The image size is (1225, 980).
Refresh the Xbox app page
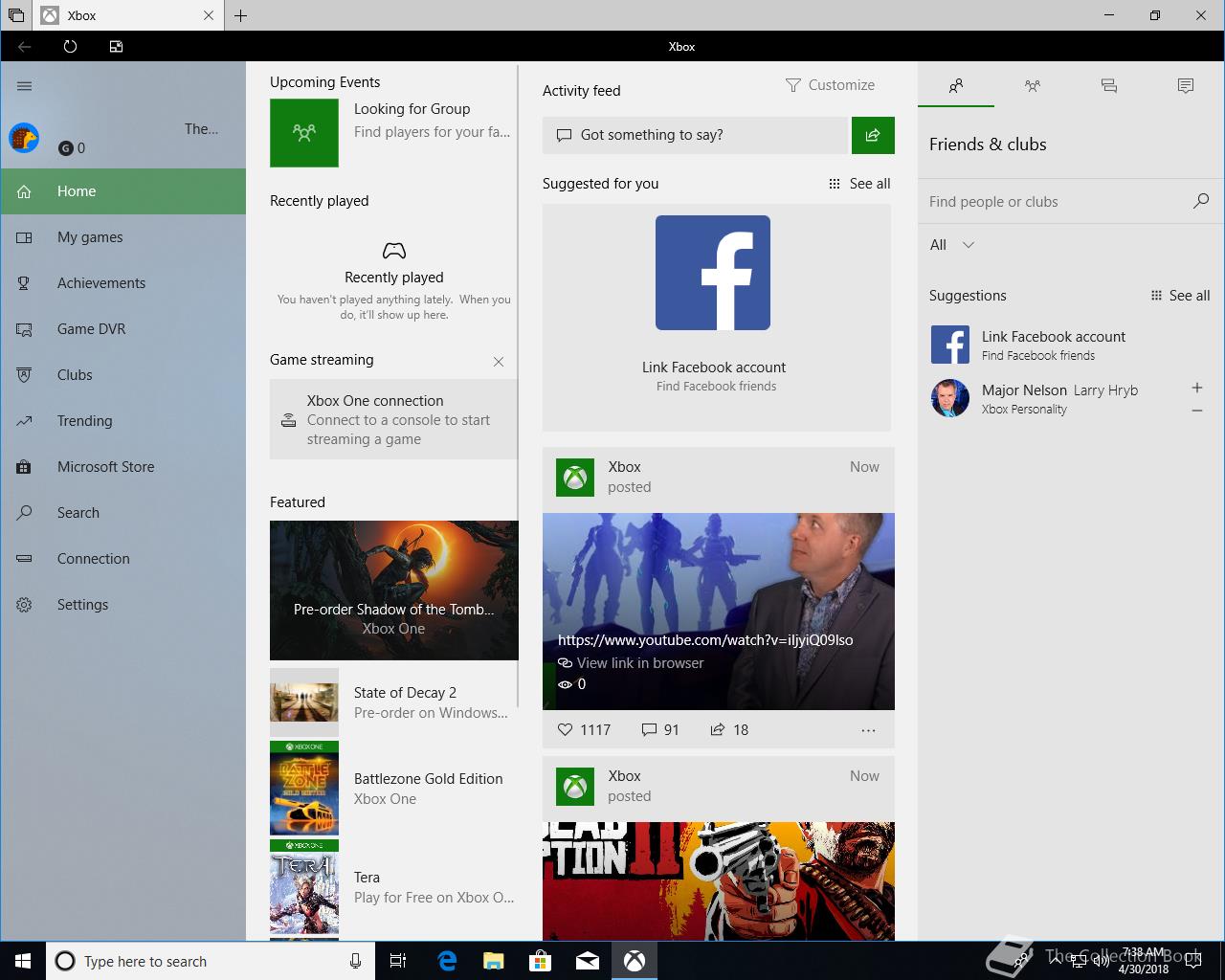pyautogui.click(x=70, y=46)
